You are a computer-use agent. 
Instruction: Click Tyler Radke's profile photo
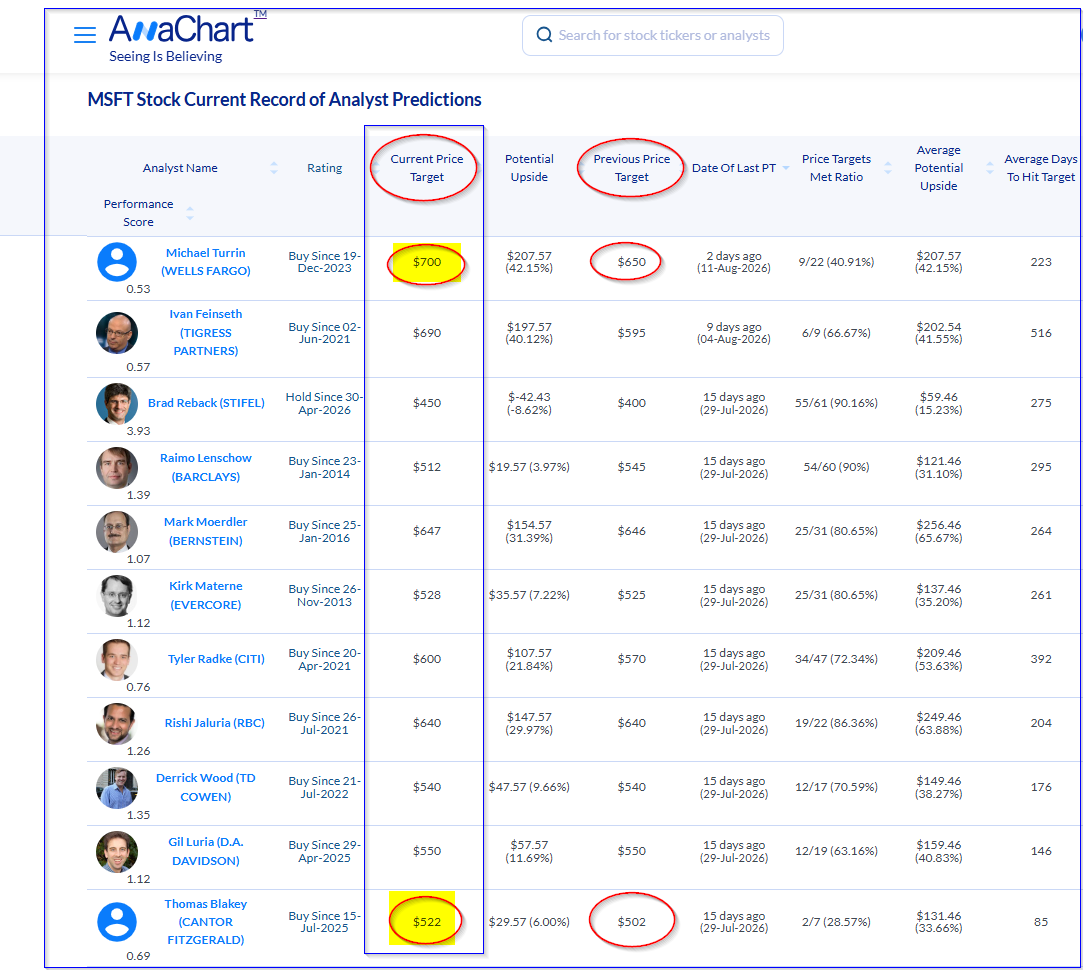tap(116, 659)
